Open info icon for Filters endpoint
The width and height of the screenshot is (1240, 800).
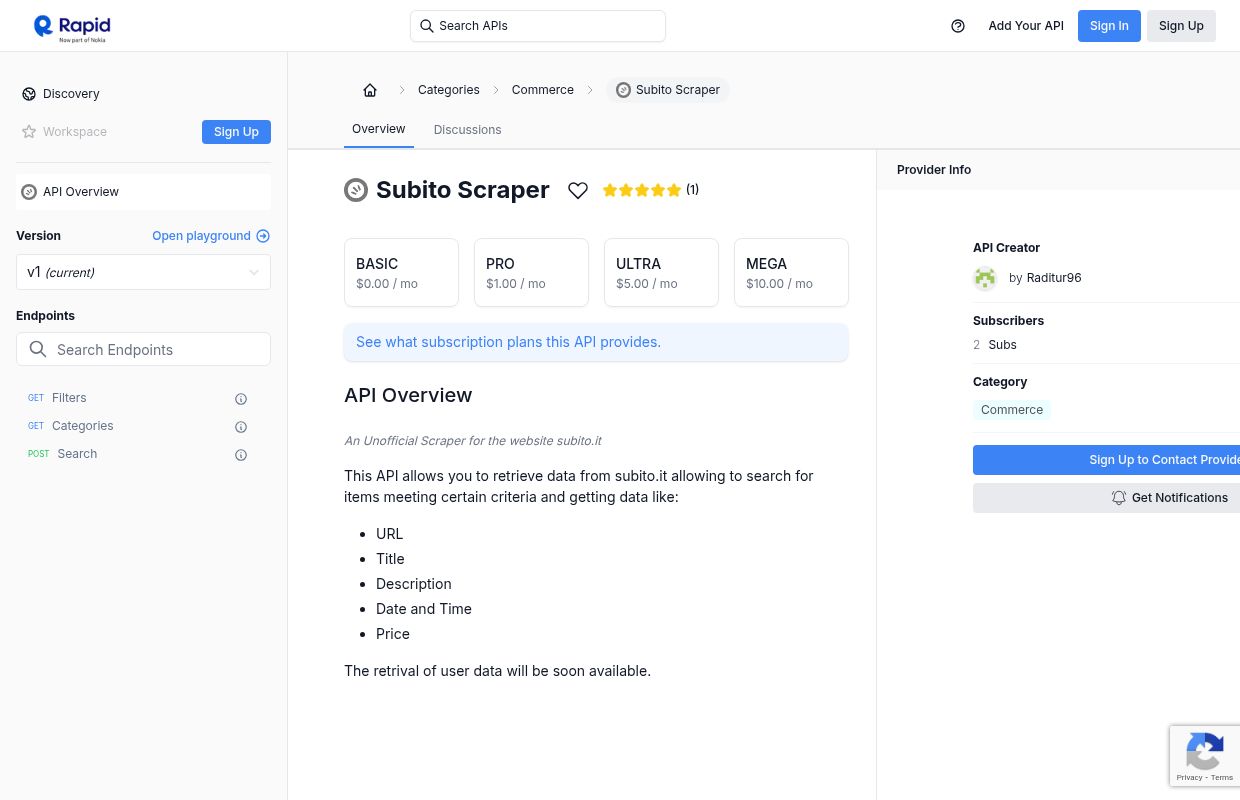[x=241, y=399]
